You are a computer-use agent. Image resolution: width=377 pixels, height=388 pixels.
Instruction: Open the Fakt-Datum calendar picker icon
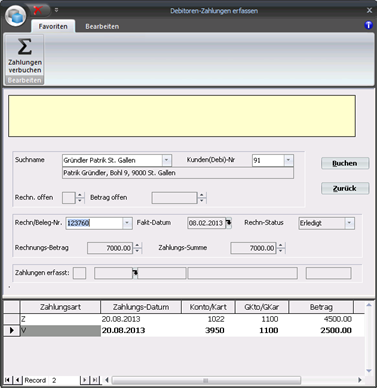229,223
